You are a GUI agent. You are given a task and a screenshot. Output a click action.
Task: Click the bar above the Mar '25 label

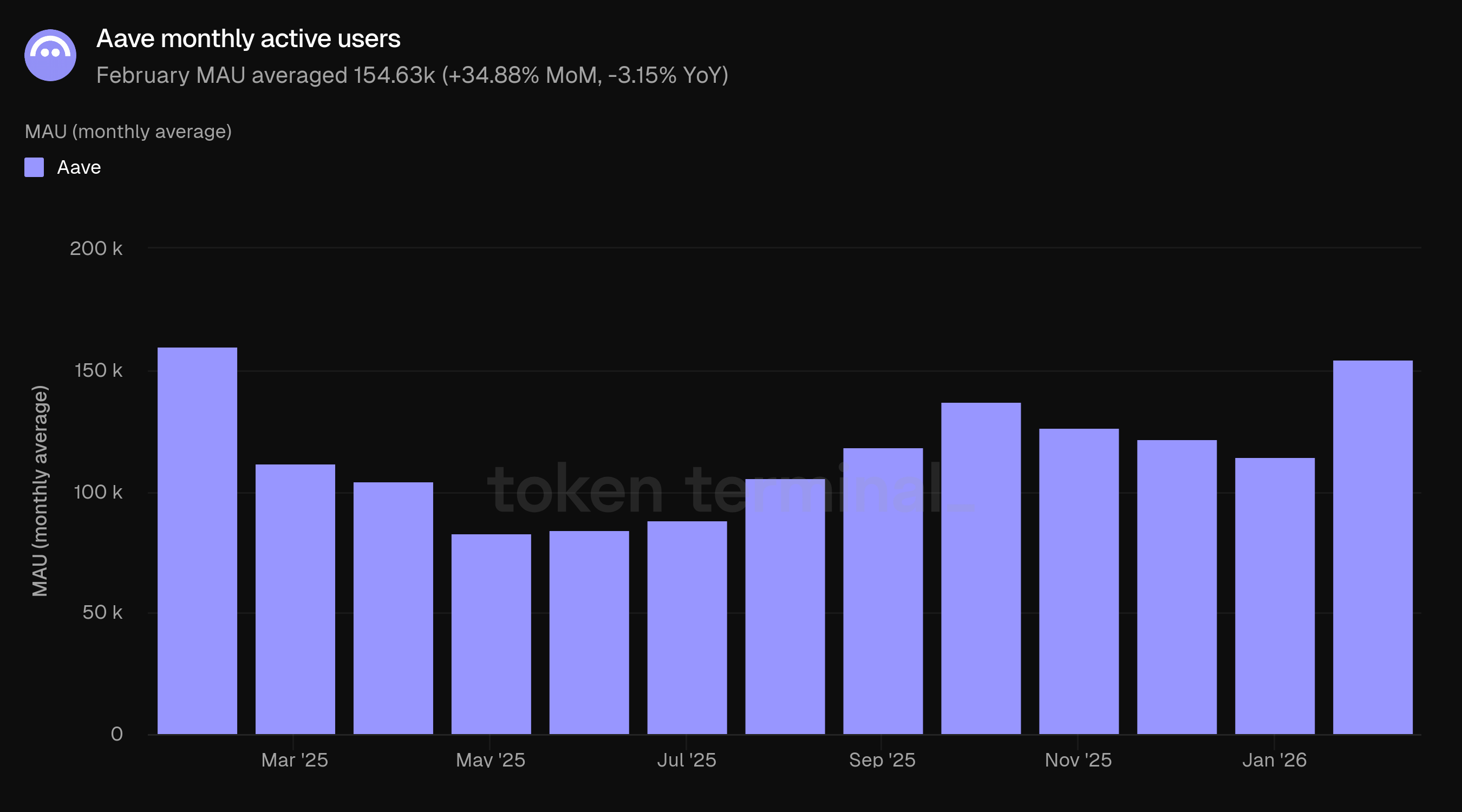(295, 599)
